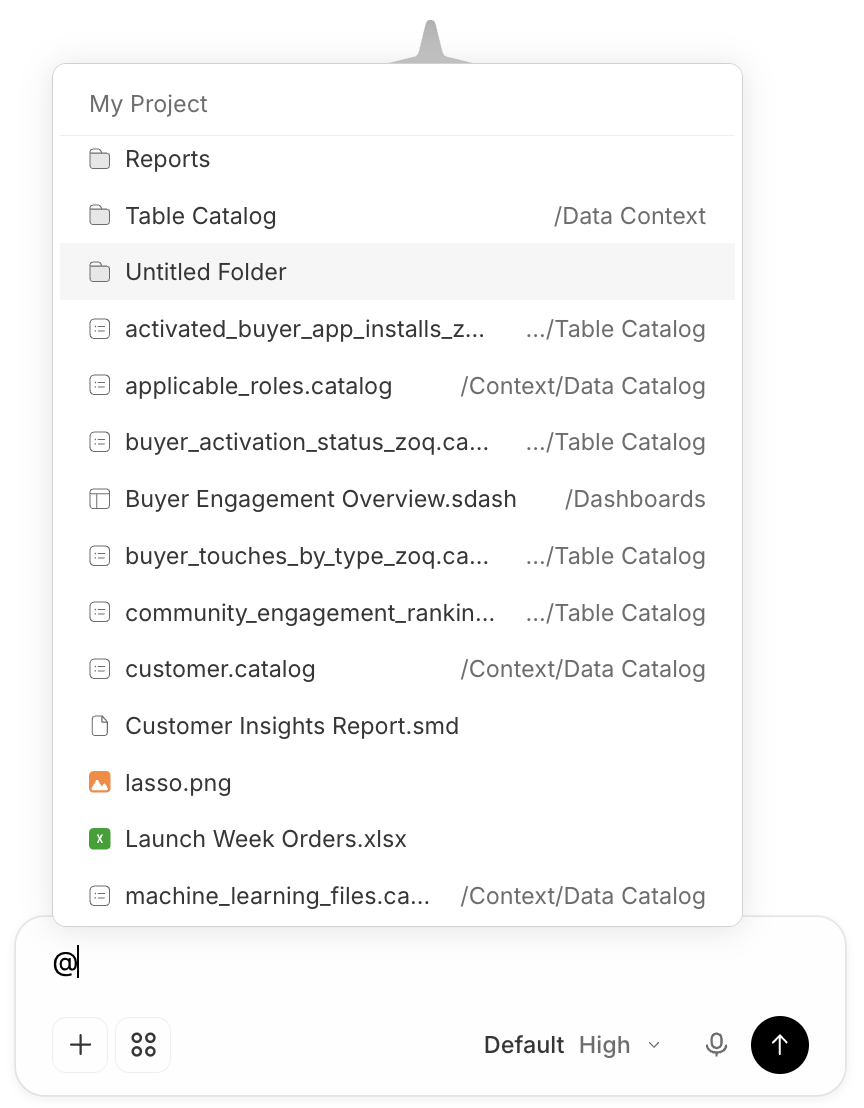The height and width of the screenshot is (1108, 864).
Task: Click the document icon beside Customer Insights Report
Action: click(x=100, y=726)
